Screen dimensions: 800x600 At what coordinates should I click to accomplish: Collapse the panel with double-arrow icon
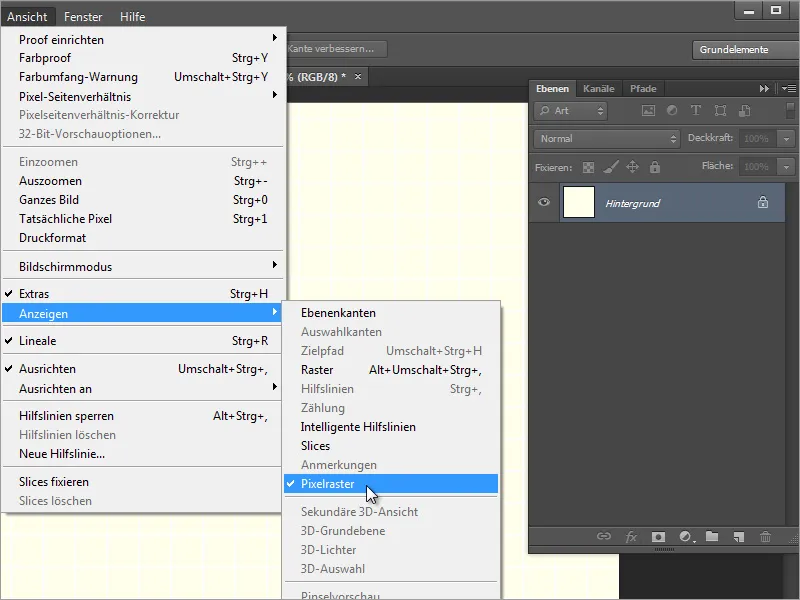(x=764, y=89)
